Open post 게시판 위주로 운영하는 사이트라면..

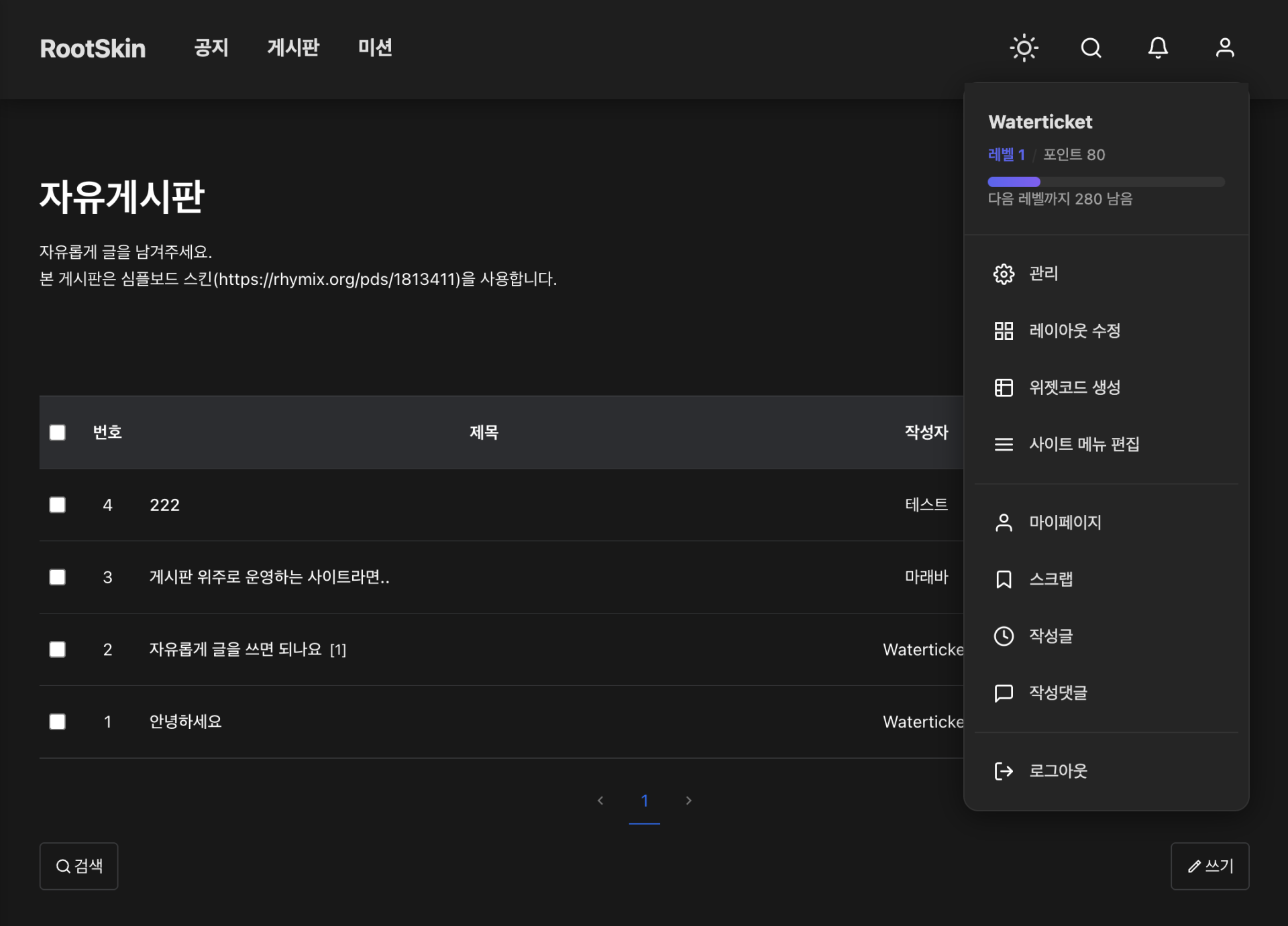click(269, 577)
